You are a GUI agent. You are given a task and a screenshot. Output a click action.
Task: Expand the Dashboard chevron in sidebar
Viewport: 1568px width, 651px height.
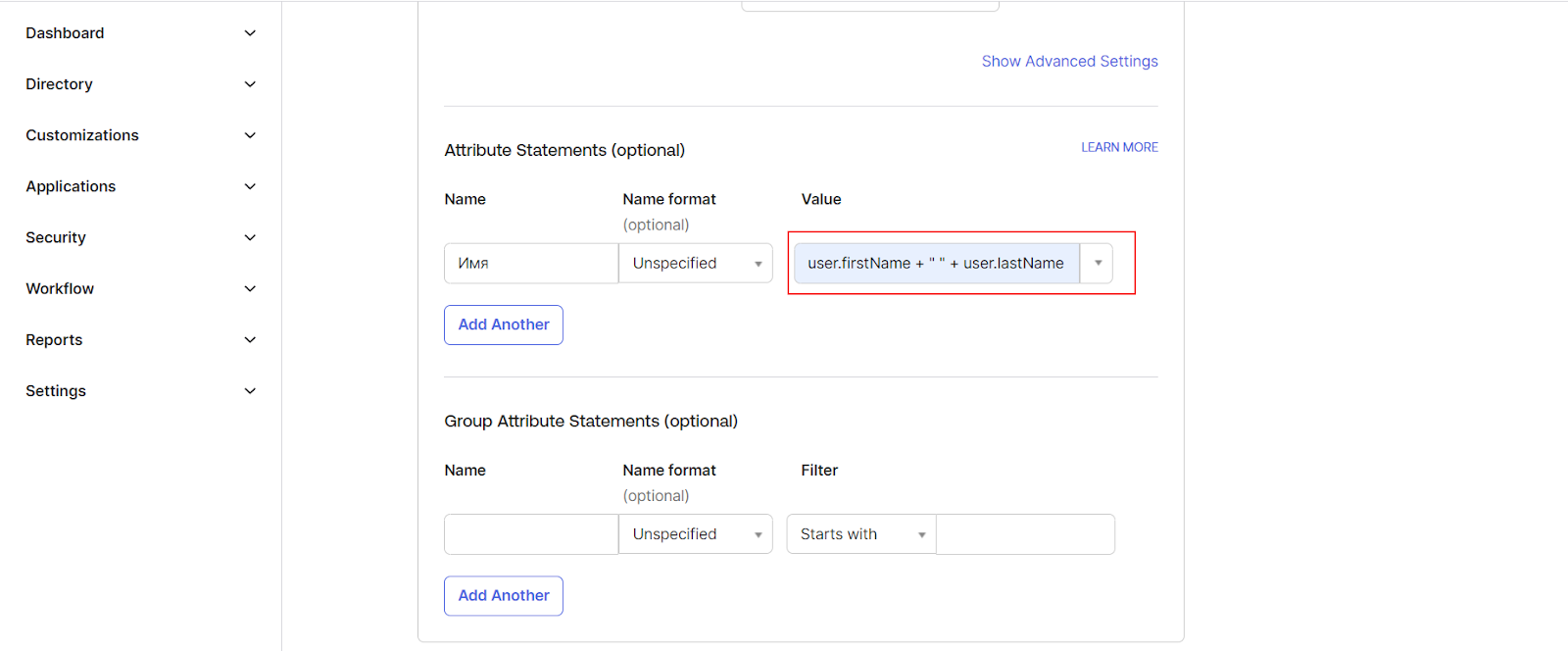(x=250, y=33)
